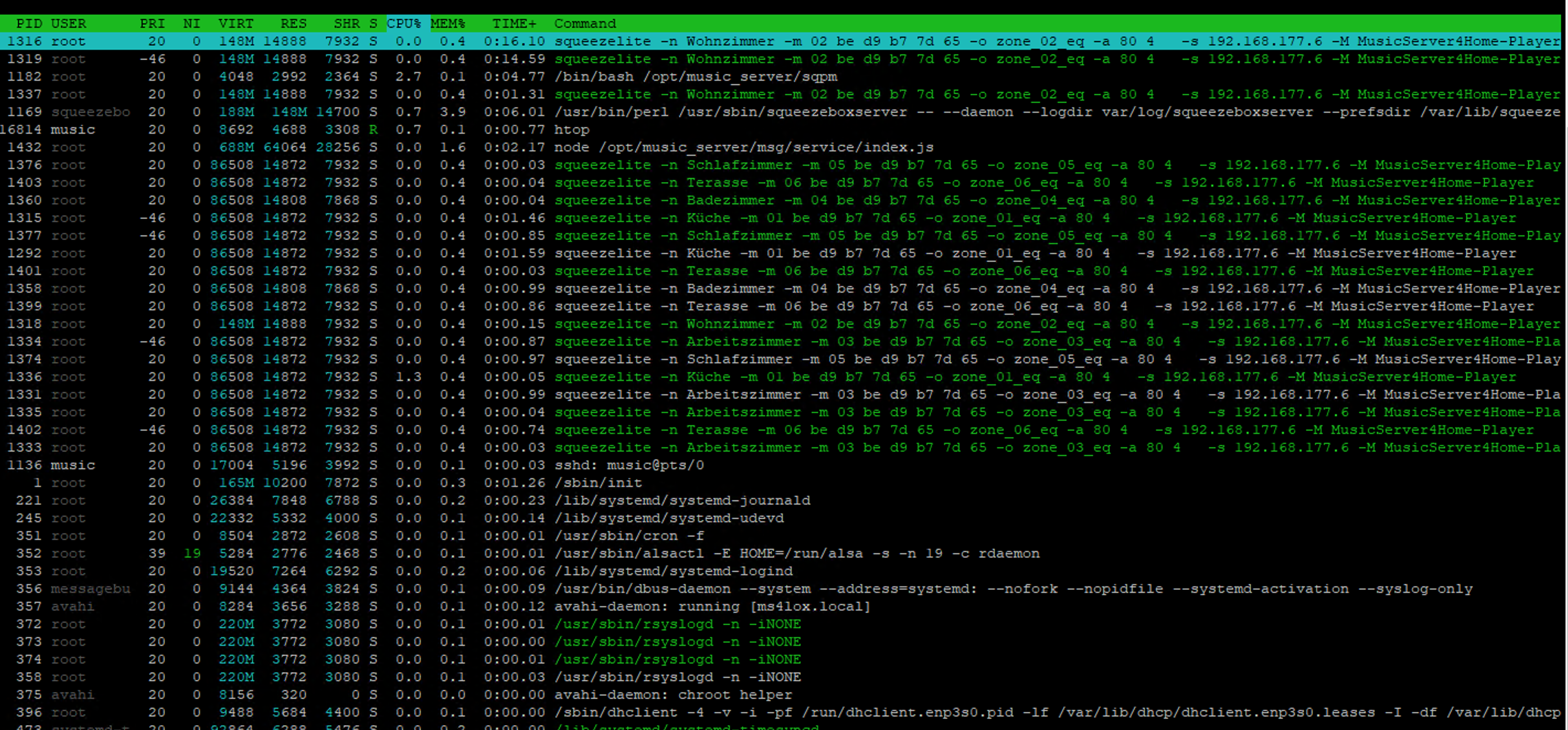Sort processes by CPU% column header

click(x=404, y=24)
